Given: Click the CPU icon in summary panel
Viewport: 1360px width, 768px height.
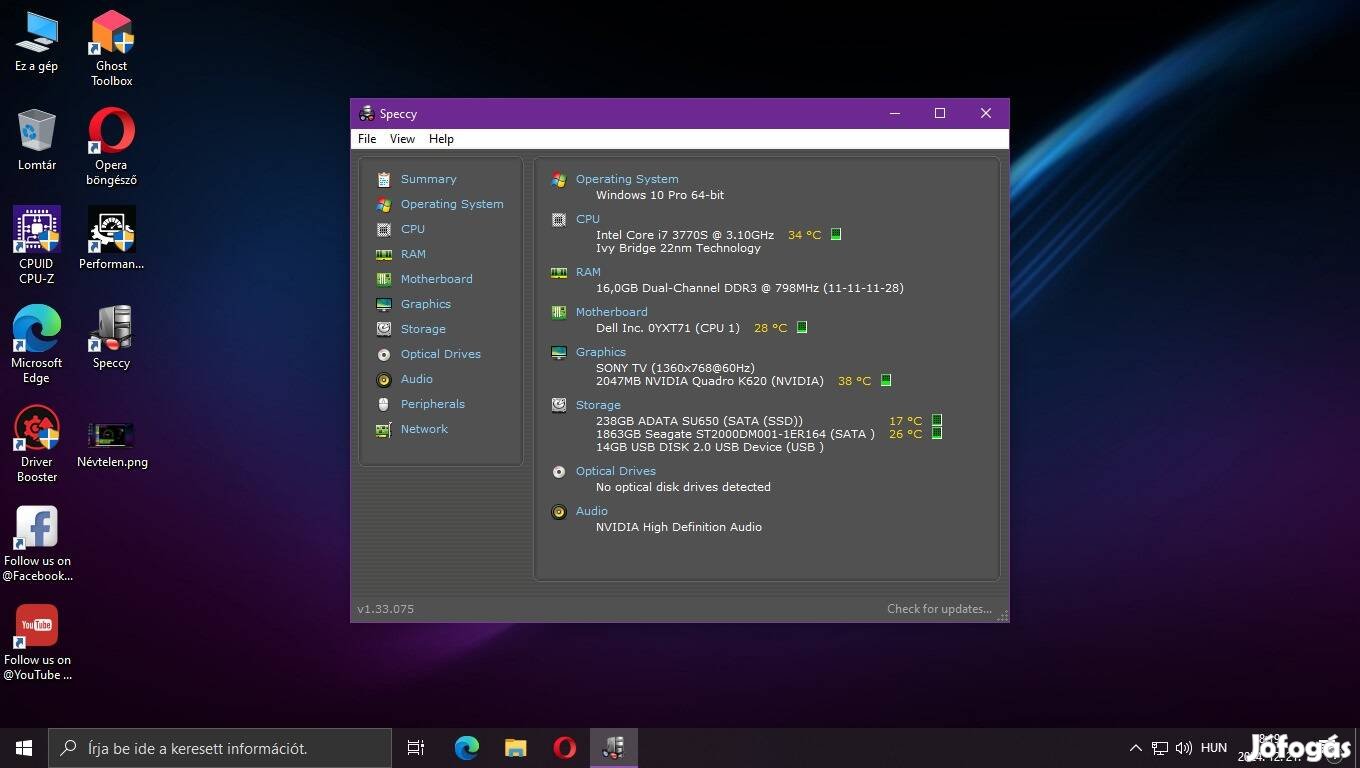Looking at the screenshot, I should (559, 220).
